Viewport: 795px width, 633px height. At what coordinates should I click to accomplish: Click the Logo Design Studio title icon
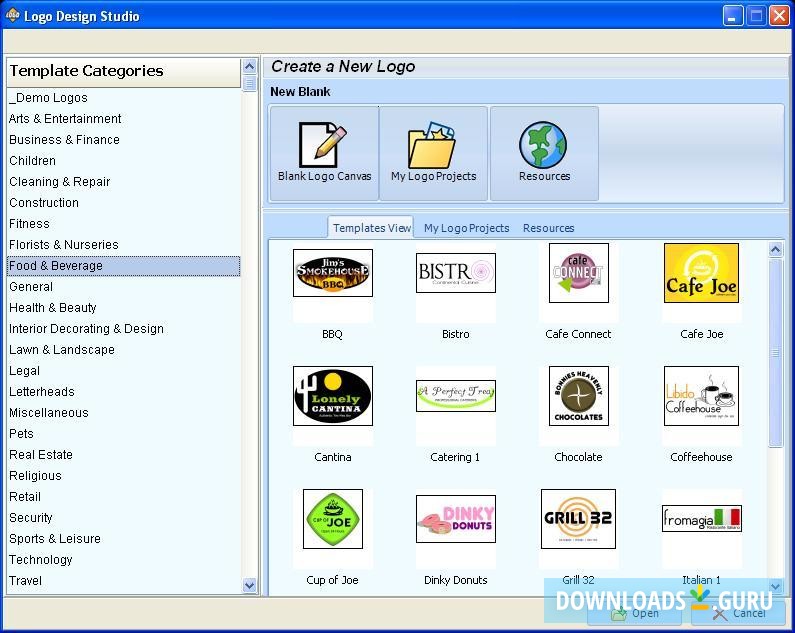[12, 16]
